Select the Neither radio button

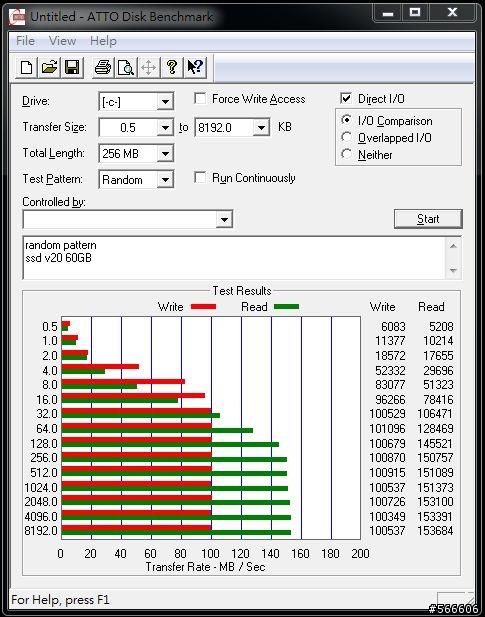(x=346, y=154)
